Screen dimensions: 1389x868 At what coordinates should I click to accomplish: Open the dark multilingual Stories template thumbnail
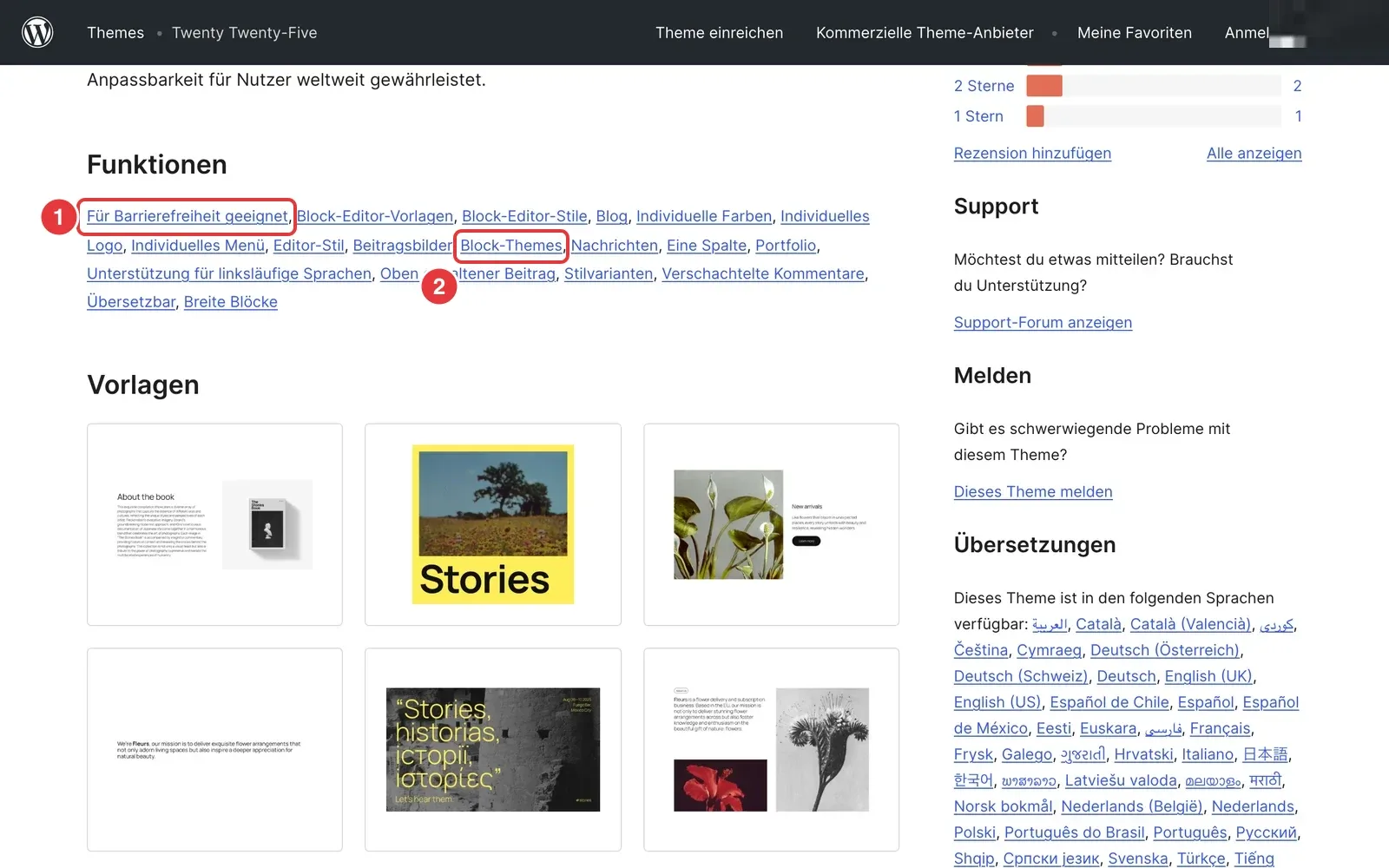pos(493,750)
